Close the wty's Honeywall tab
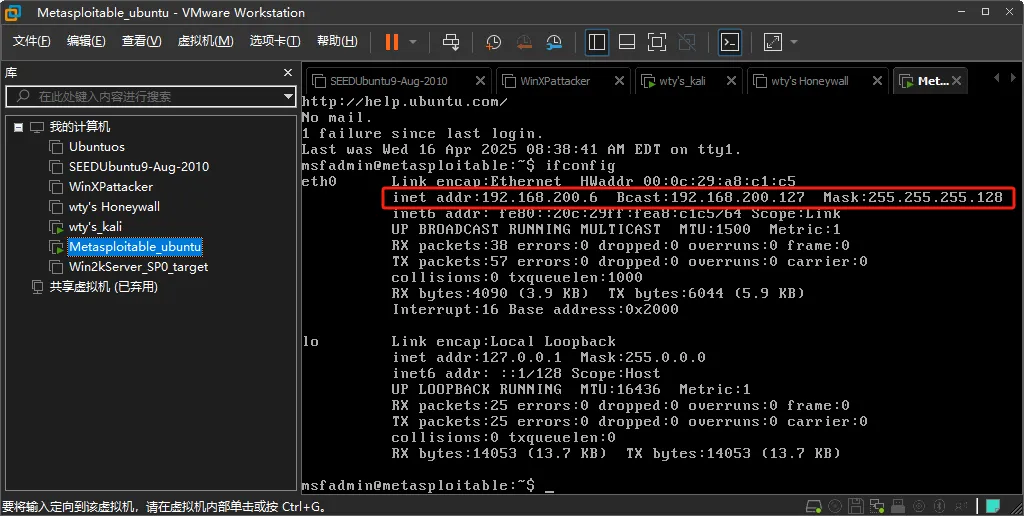This screenshot has height=516, width=1024. 877,80
